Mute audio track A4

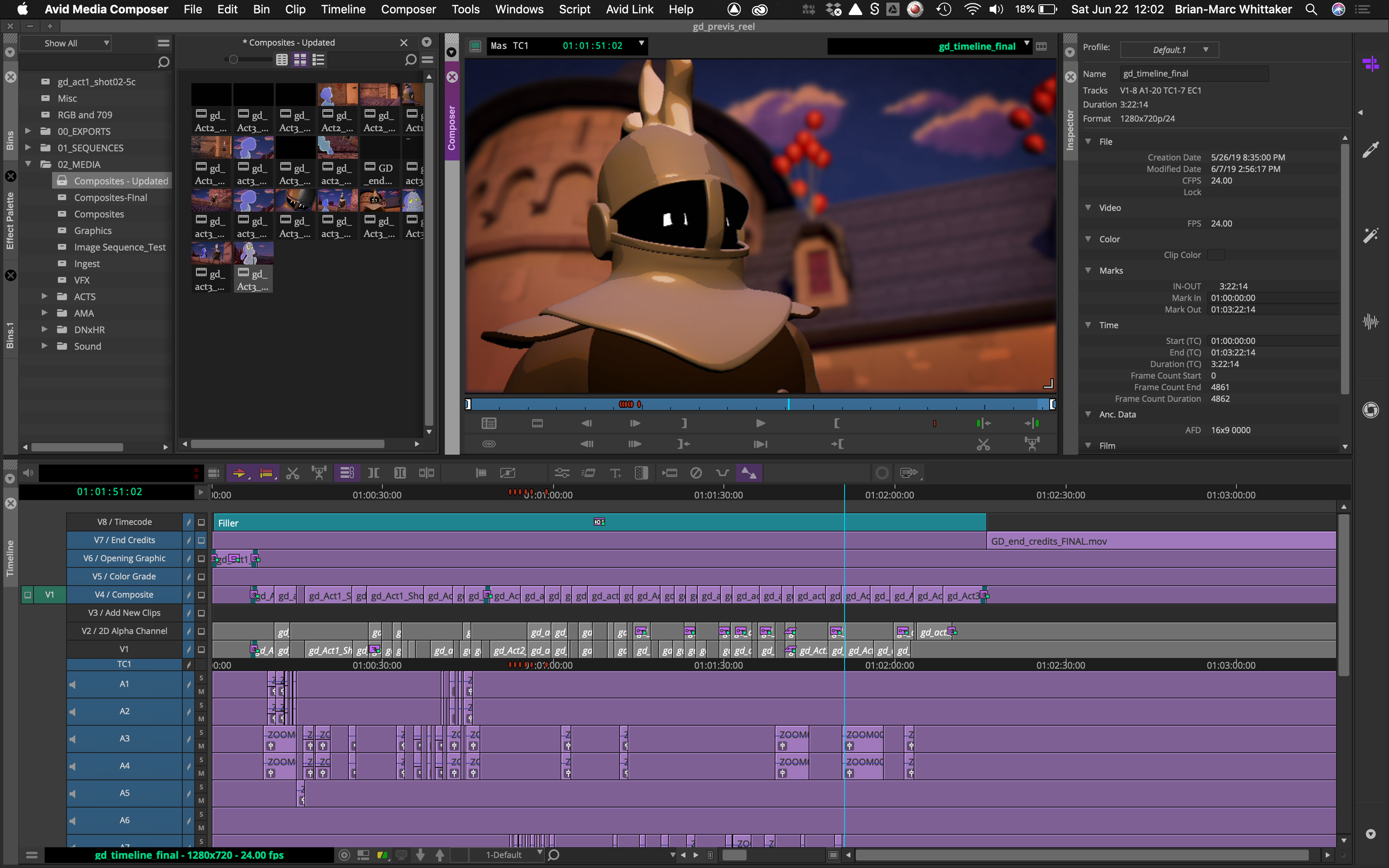tap(201, 773)
